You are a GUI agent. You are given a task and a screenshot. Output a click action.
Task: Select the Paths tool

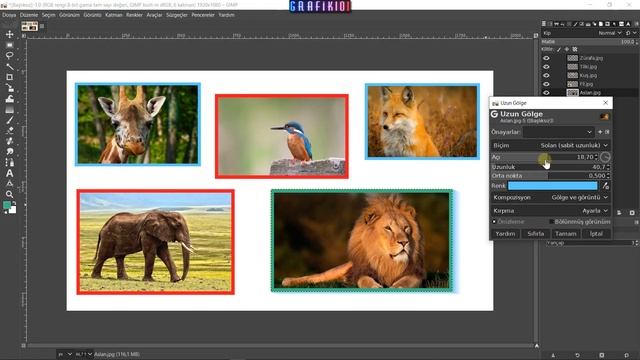coord(9,162)
